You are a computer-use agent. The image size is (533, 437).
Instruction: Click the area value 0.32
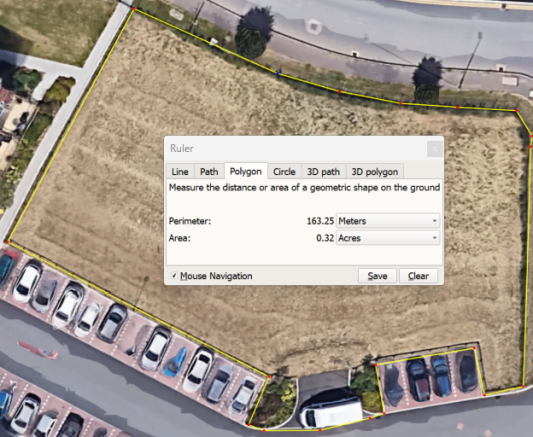pos(325,238)
